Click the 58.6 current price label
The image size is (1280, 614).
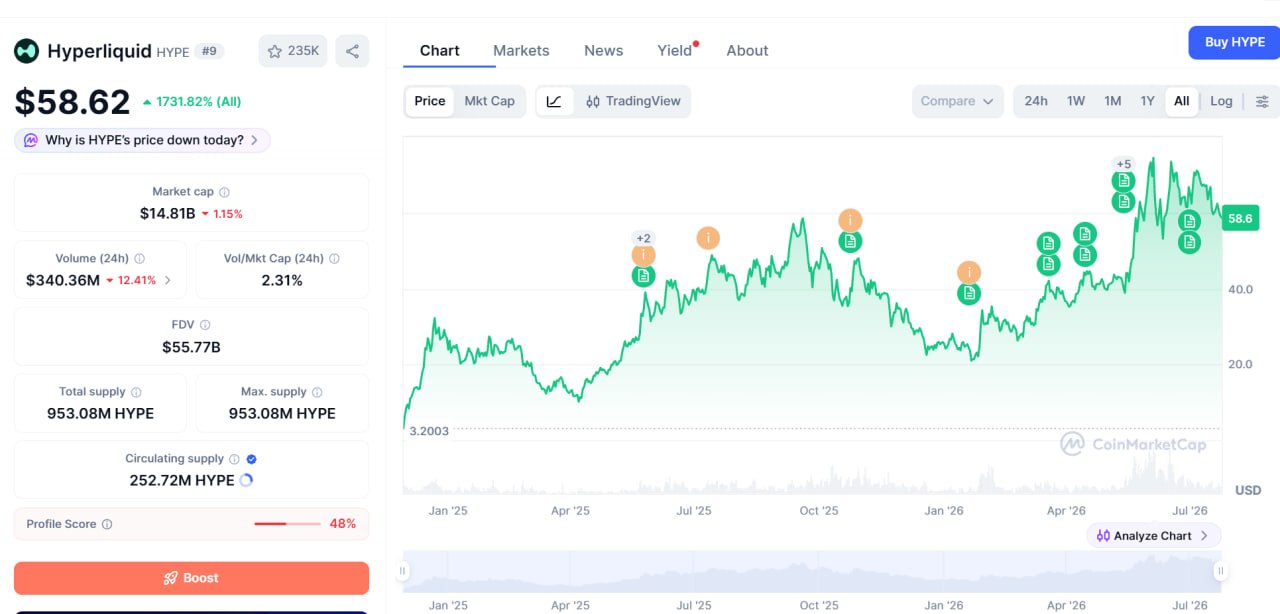pyautogui.click(x=1240, y=218)
